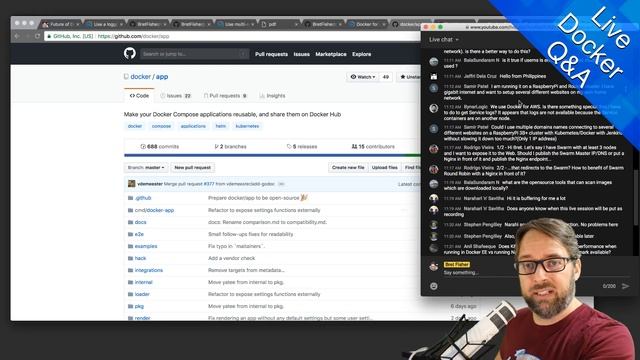This screenshot has height=360, width=640.
Task: Click vdemeester's commit author avatar
Action: coord(131,184)
